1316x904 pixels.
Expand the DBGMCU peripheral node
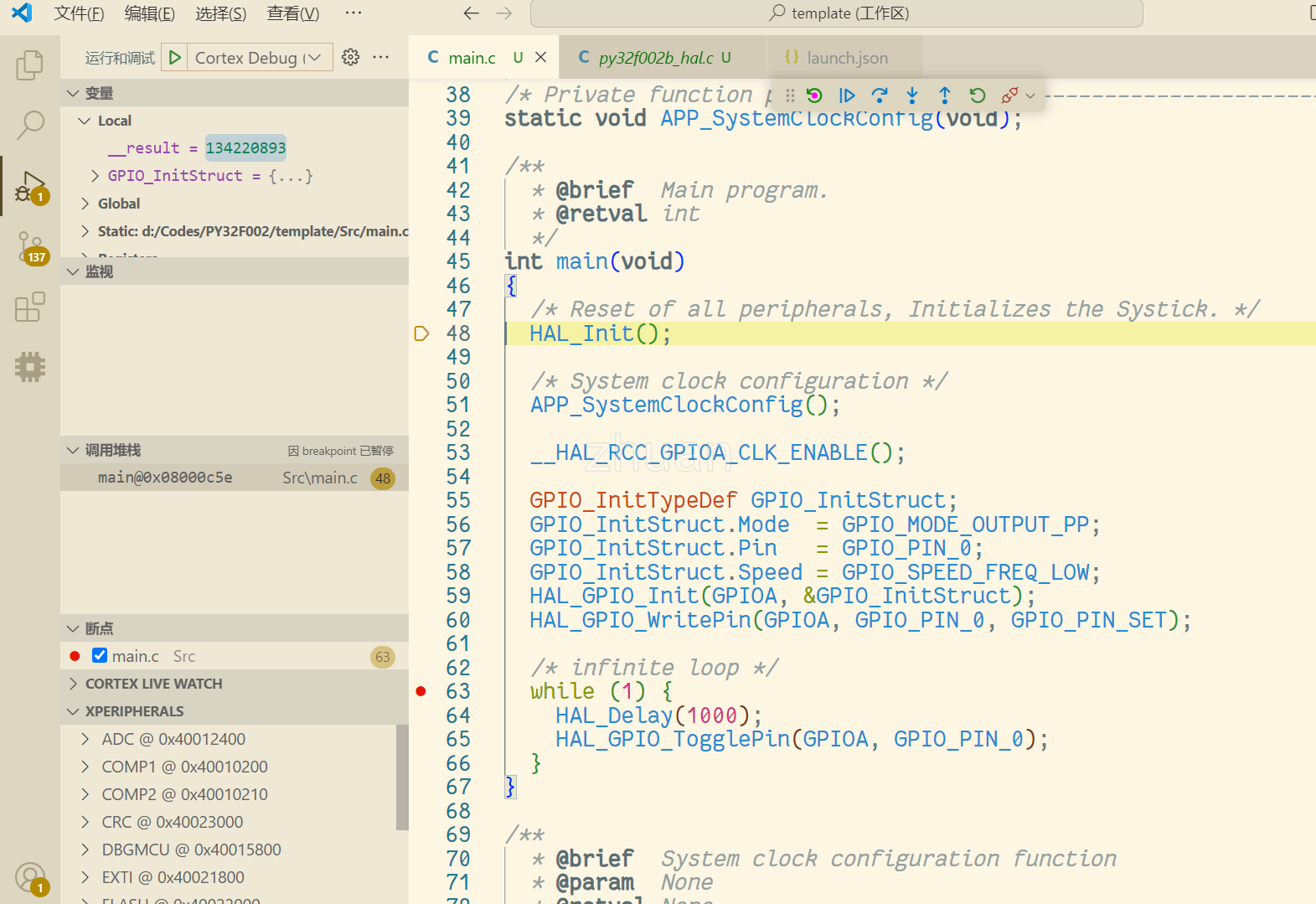pyautogui.click(x=85, y=850)
